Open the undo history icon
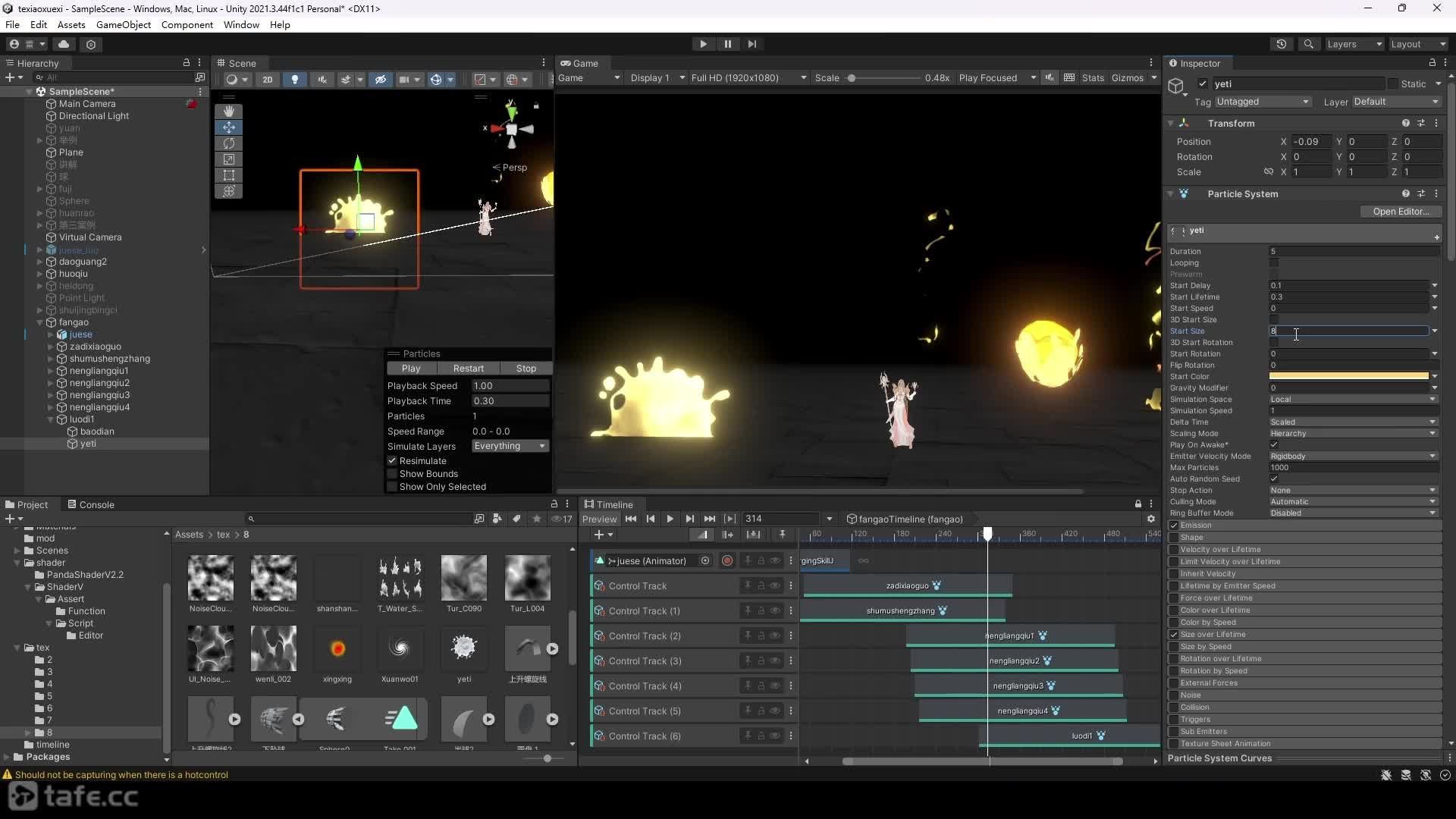1456x819 pixels. tap(1282, 44)
